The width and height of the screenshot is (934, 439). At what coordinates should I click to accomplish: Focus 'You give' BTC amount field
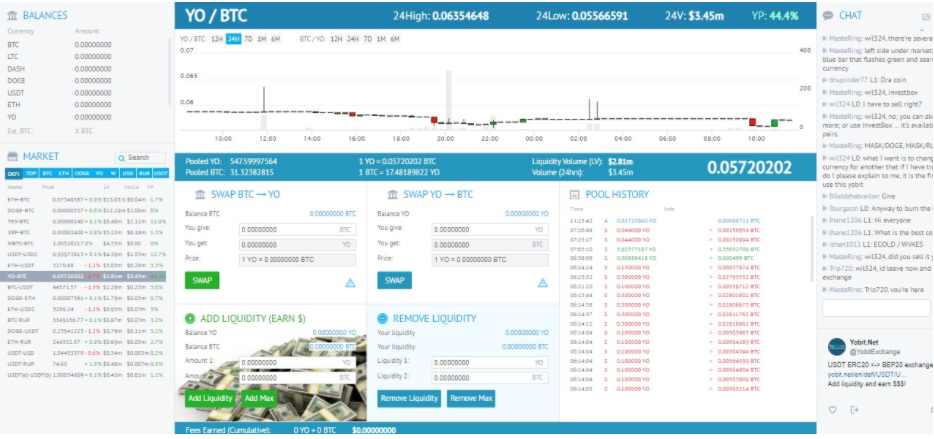coord(297,229)
